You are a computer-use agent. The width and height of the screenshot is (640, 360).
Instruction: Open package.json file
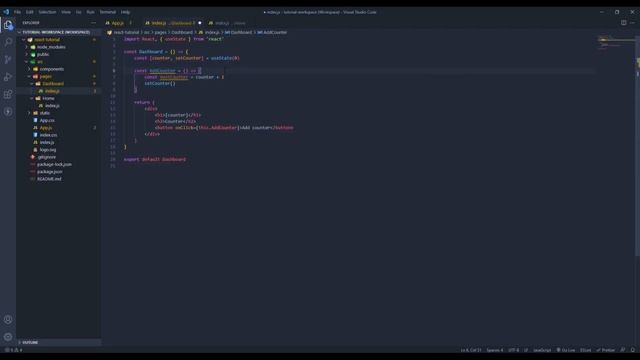(58, 172)
